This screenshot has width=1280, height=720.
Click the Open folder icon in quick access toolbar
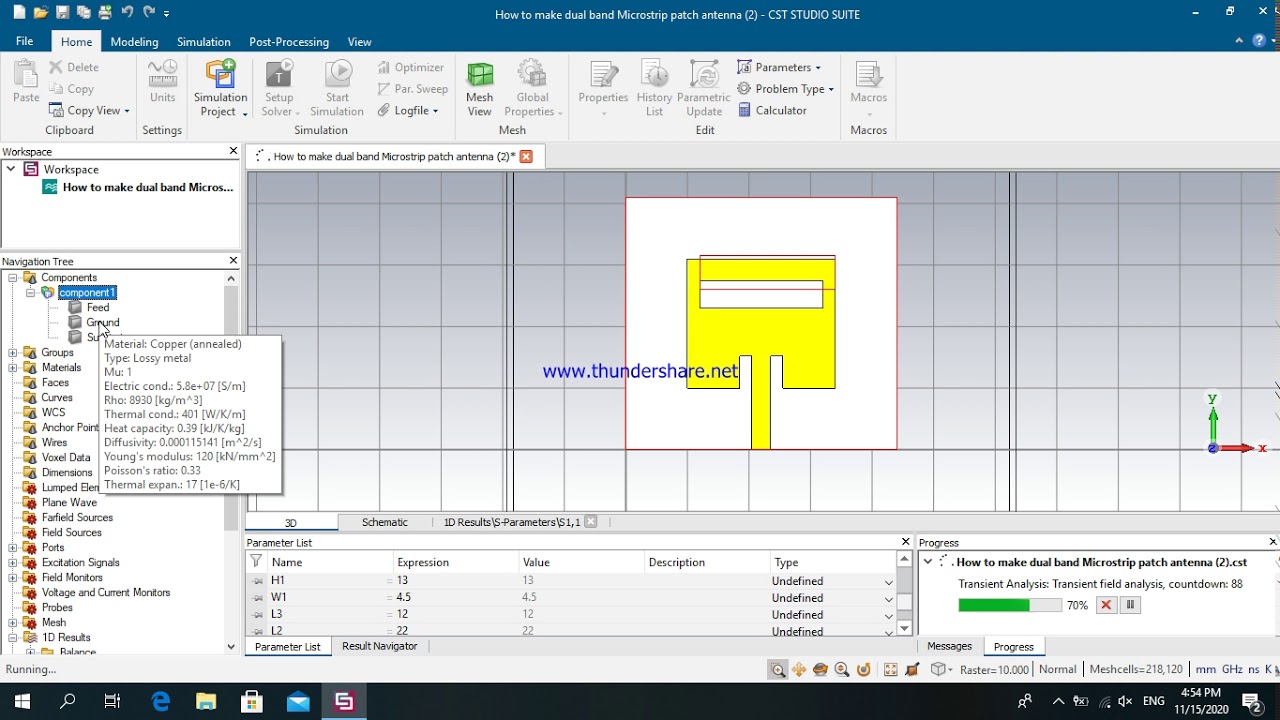[x=41, y=13]
